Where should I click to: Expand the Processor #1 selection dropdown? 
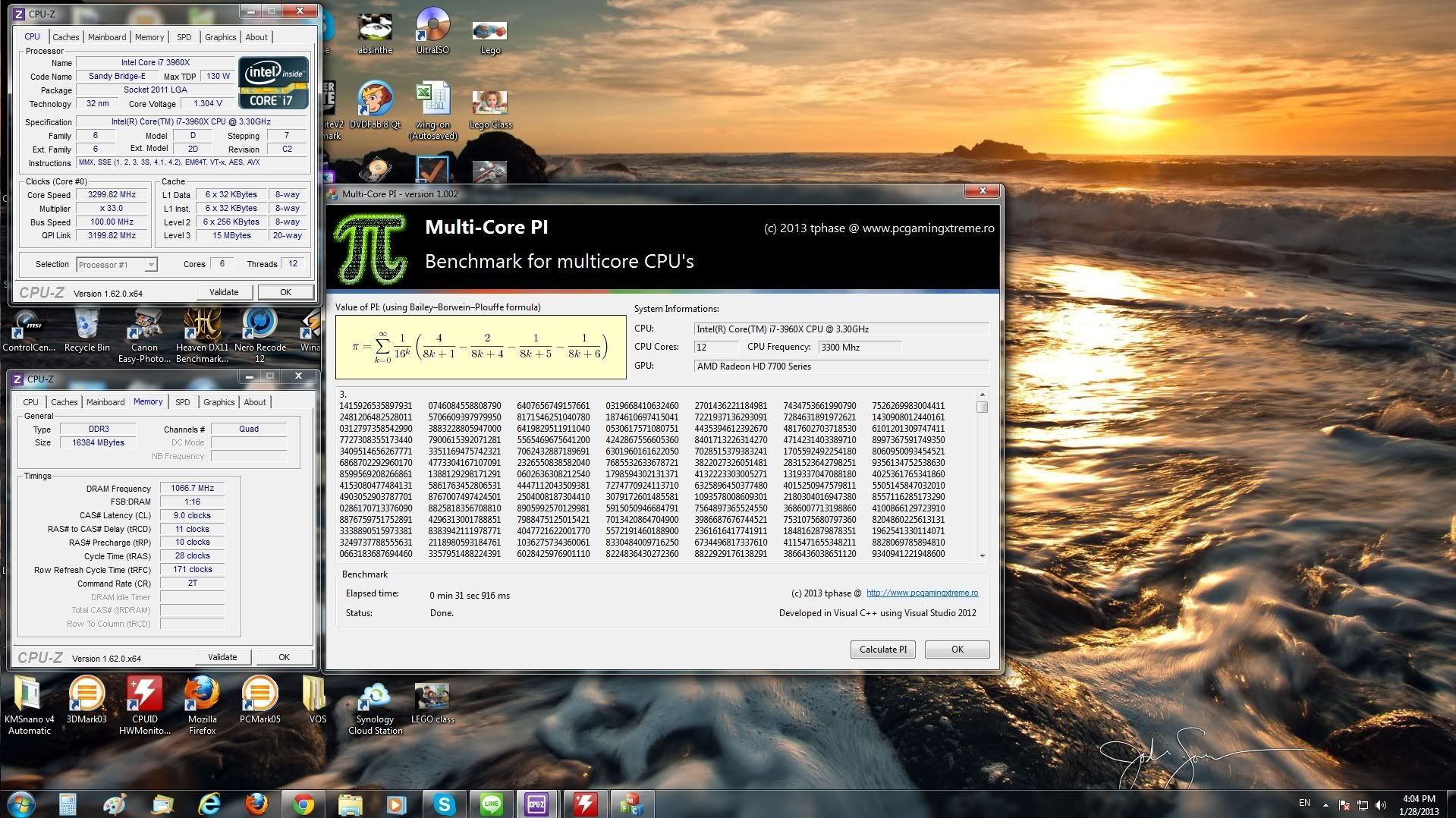coord(151,265)
